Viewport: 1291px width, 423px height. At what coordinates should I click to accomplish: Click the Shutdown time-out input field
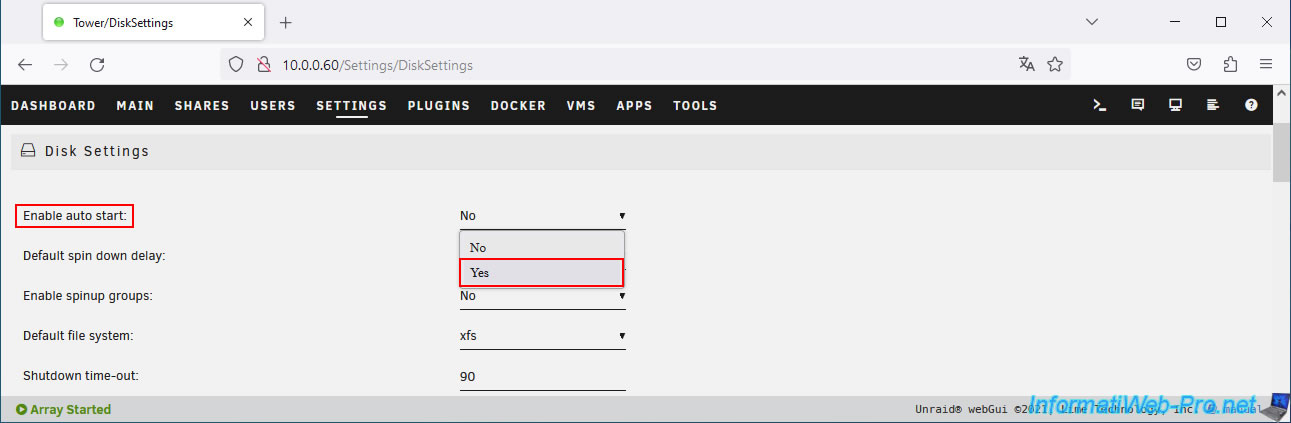[x=542, y=377]
